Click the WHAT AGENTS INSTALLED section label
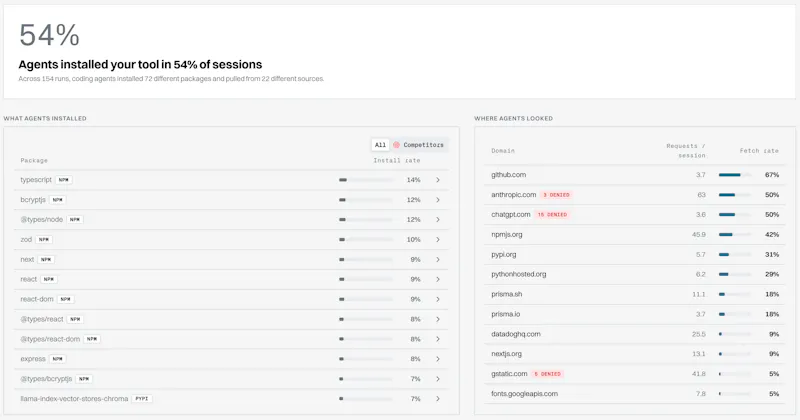The width and height of the screenshot is (800, 420). pos(45,118)
